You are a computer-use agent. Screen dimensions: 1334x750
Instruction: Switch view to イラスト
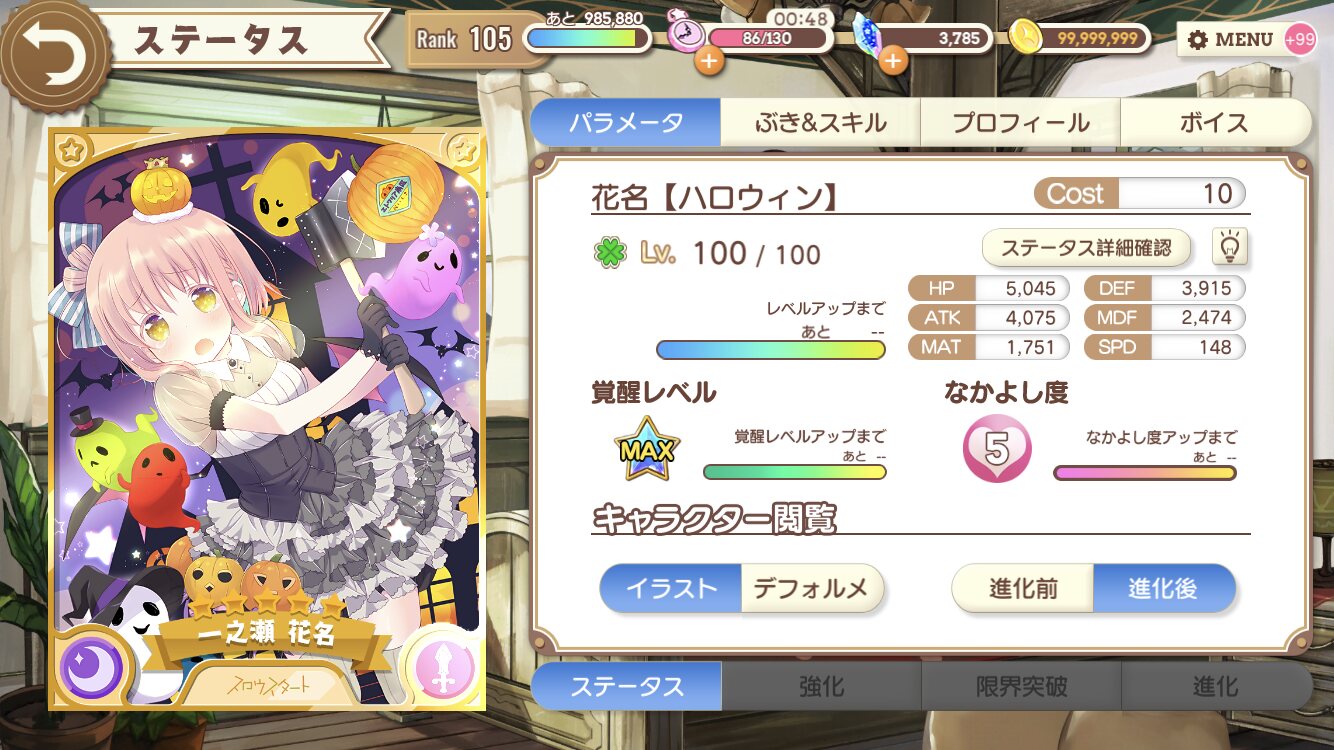coord(671,588)
